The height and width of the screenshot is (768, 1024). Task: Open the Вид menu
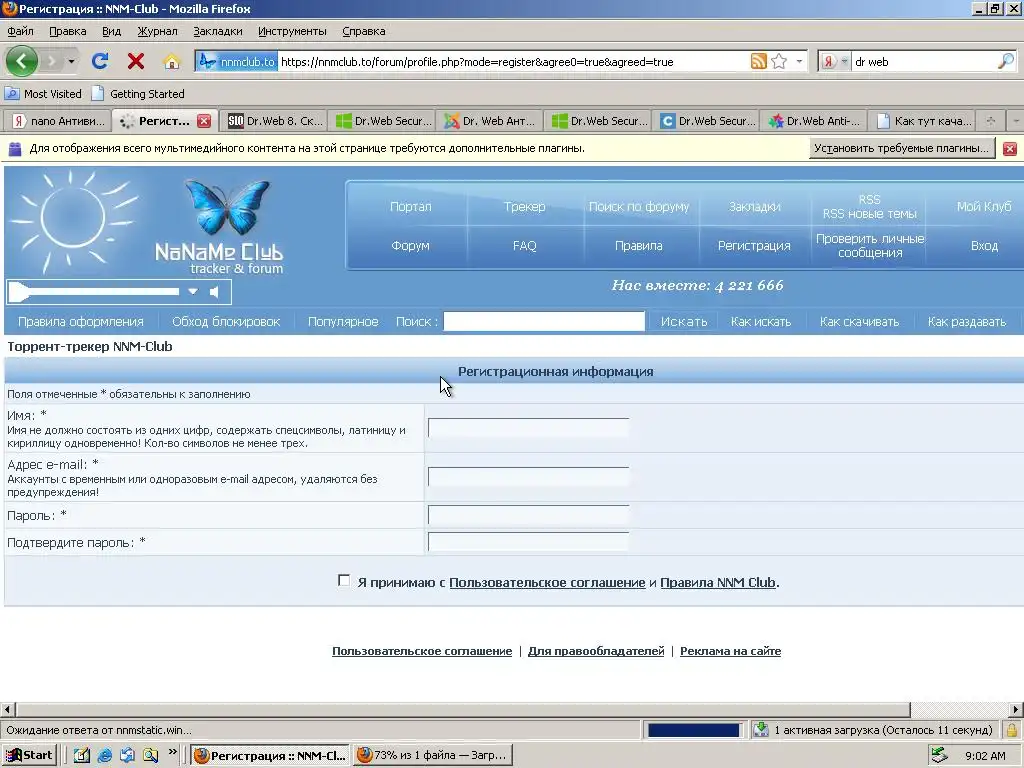pyautogui.click(x=111, y=31)
